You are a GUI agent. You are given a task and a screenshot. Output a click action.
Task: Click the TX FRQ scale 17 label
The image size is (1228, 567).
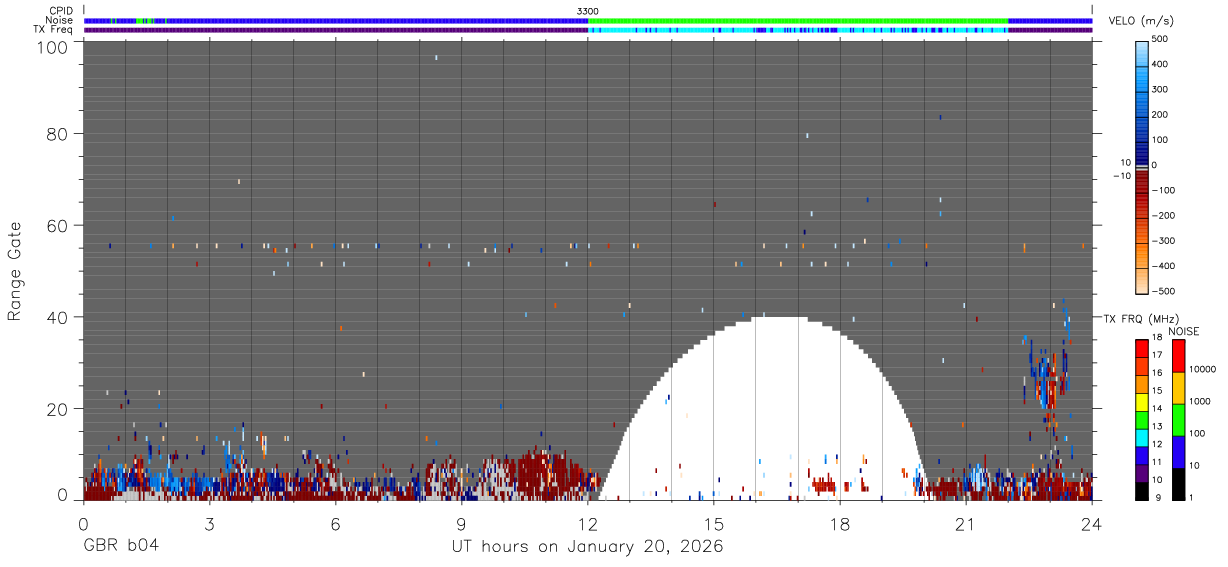point(1155,355)
